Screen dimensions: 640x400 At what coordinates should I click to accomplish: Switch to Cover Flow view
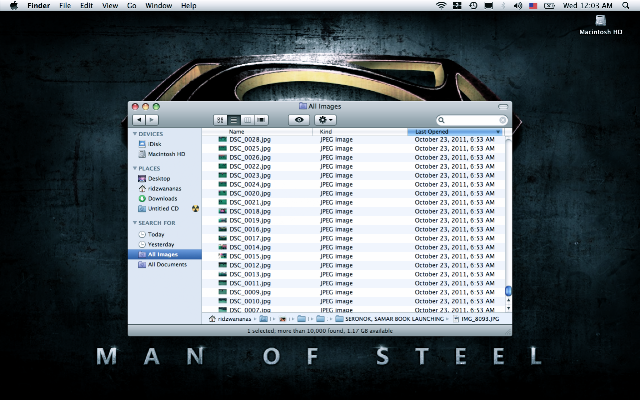pos(261,120)
